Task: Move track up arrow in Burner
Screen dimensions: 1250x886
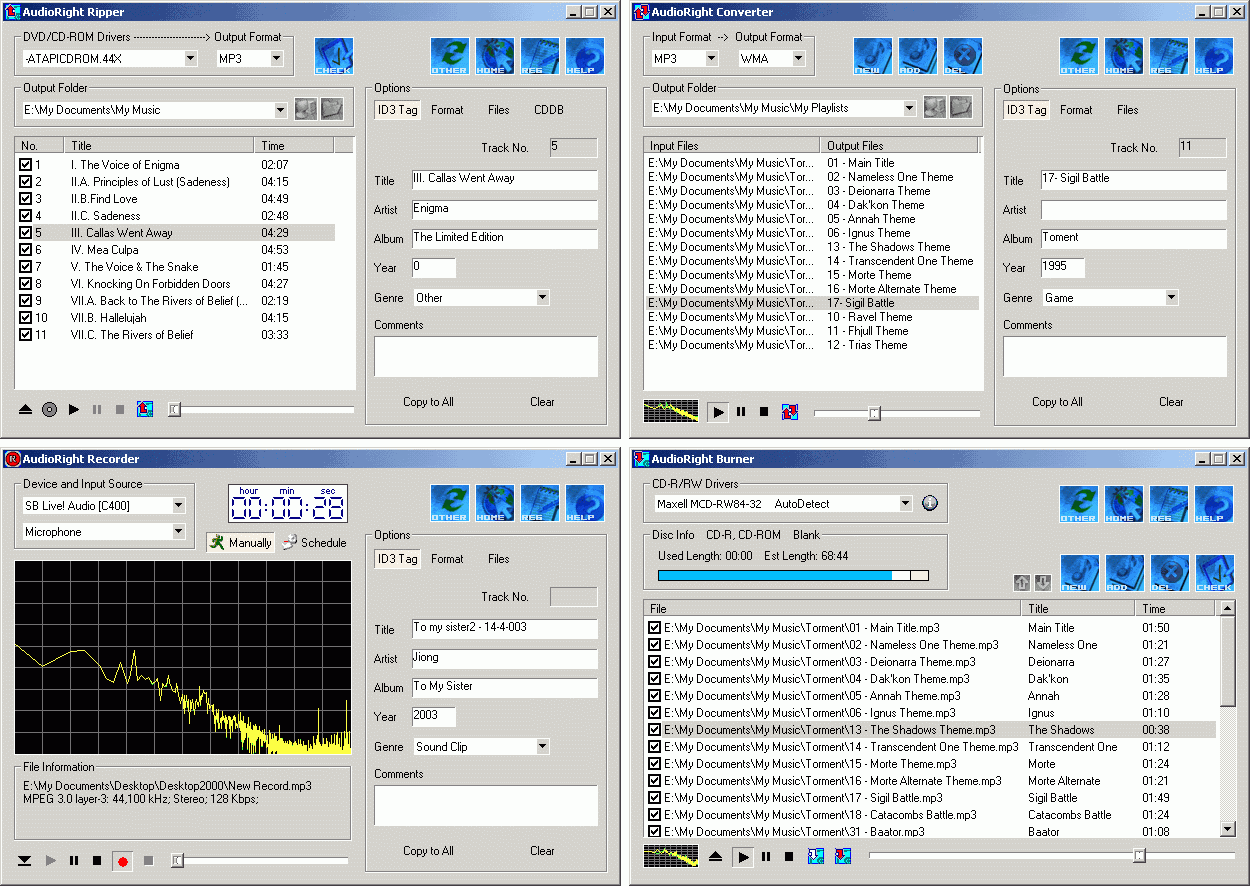Action: click(x=1022, y=583)
